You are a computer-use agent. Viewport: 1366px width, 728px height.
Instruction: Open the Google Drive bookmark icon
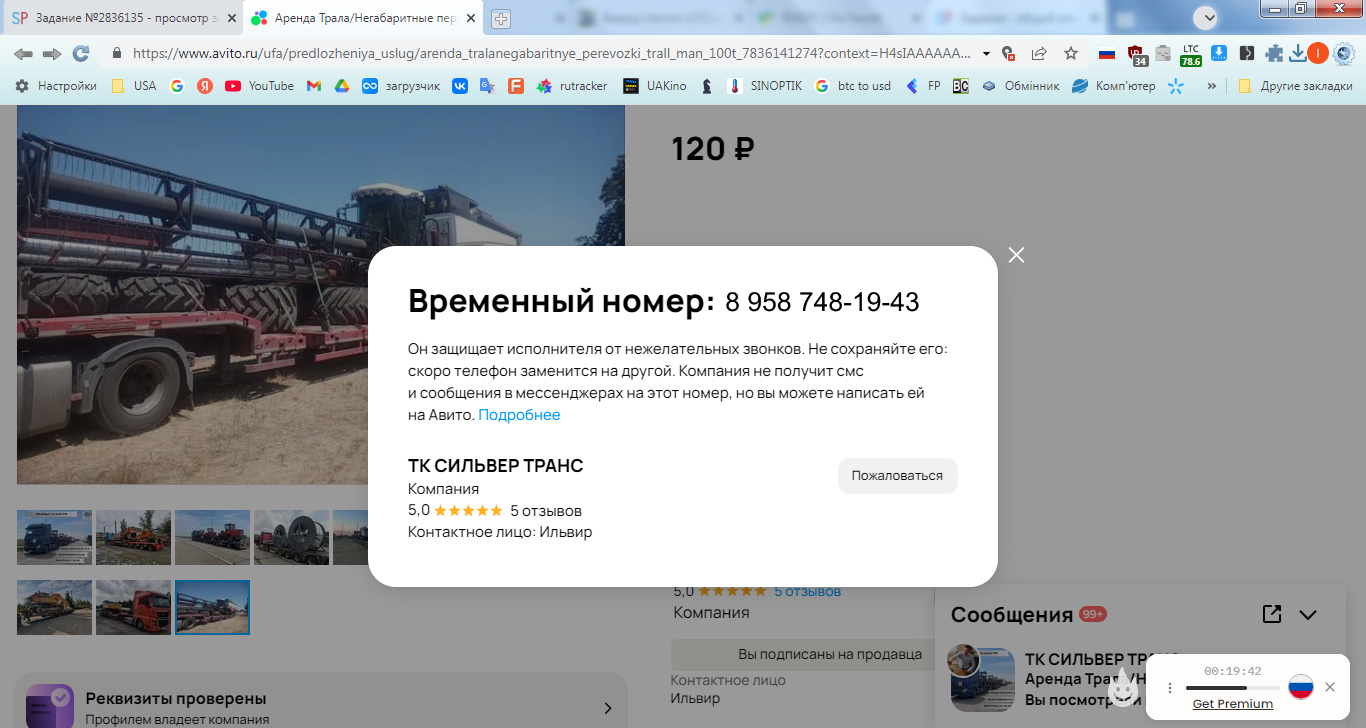(341, 86)
